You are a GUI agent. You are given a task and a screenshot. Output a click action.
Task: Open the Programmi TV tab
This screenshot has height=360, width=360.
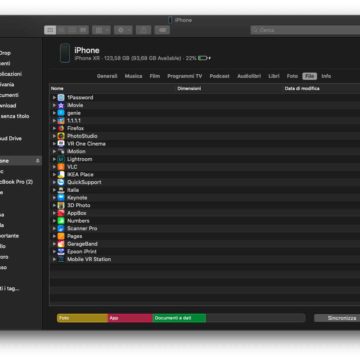(185, 76)
